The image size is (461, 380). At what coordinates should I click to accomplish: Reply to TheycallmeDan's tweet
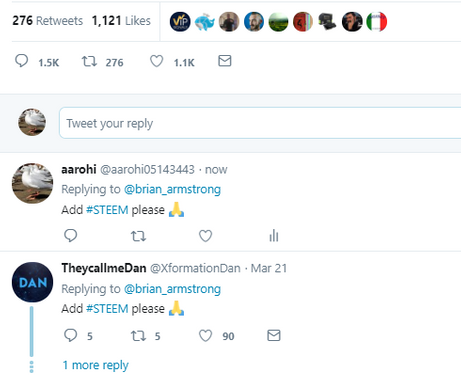pos(70,335)
